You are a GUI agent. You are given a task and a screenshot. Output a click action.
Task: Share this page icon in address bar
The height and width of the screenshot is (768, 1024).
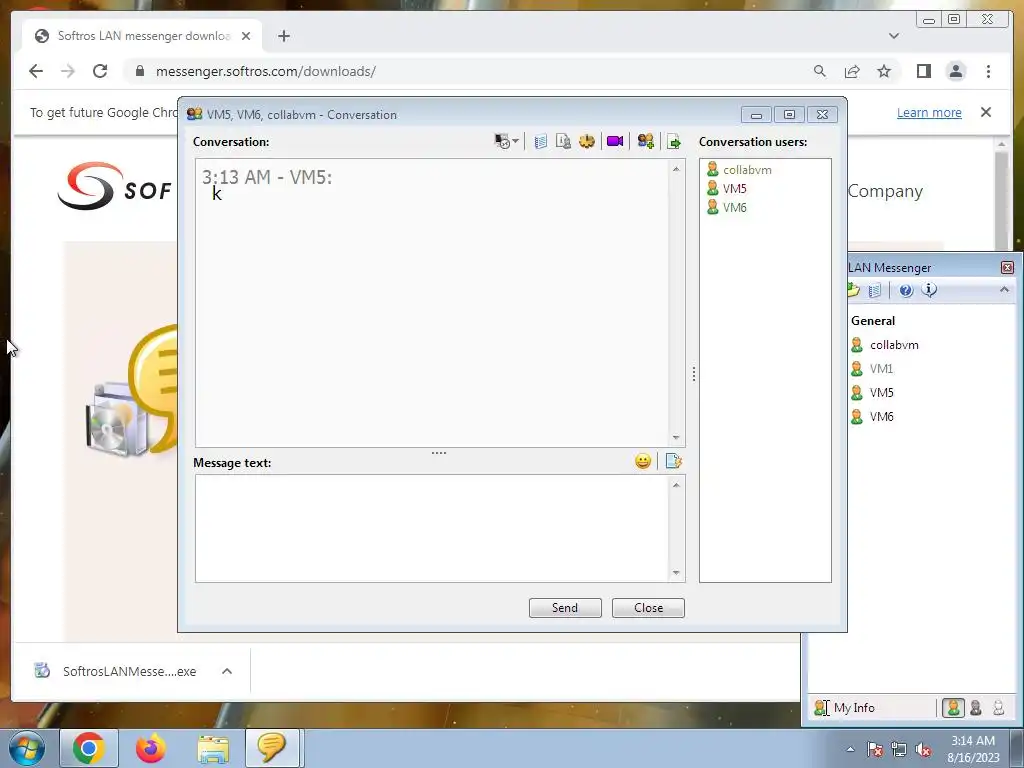[852, 71]
